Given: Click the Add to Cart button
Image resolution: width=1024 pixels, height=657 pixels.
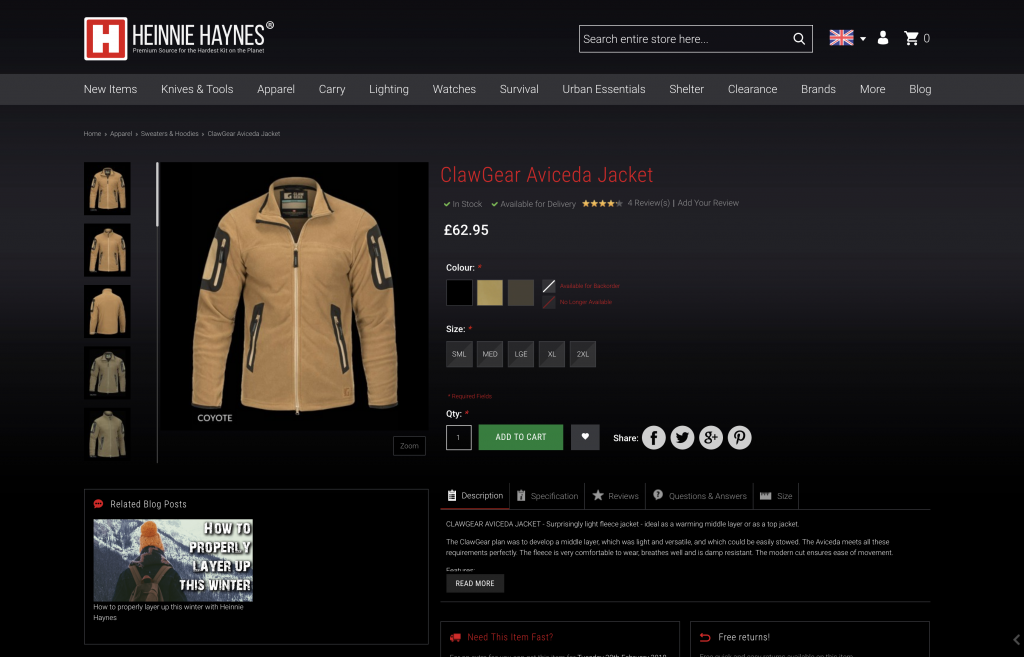Looking at the screenshot, I should [520, 437].
